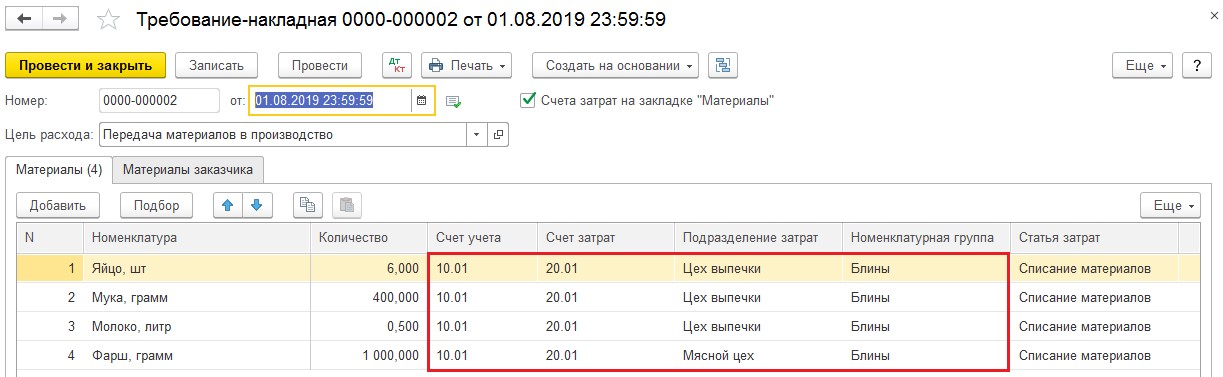Toggle Счета затрат на закладке Материалы checkbox
Viewport: 1223px width, 377px height.
tap(528, 100)
